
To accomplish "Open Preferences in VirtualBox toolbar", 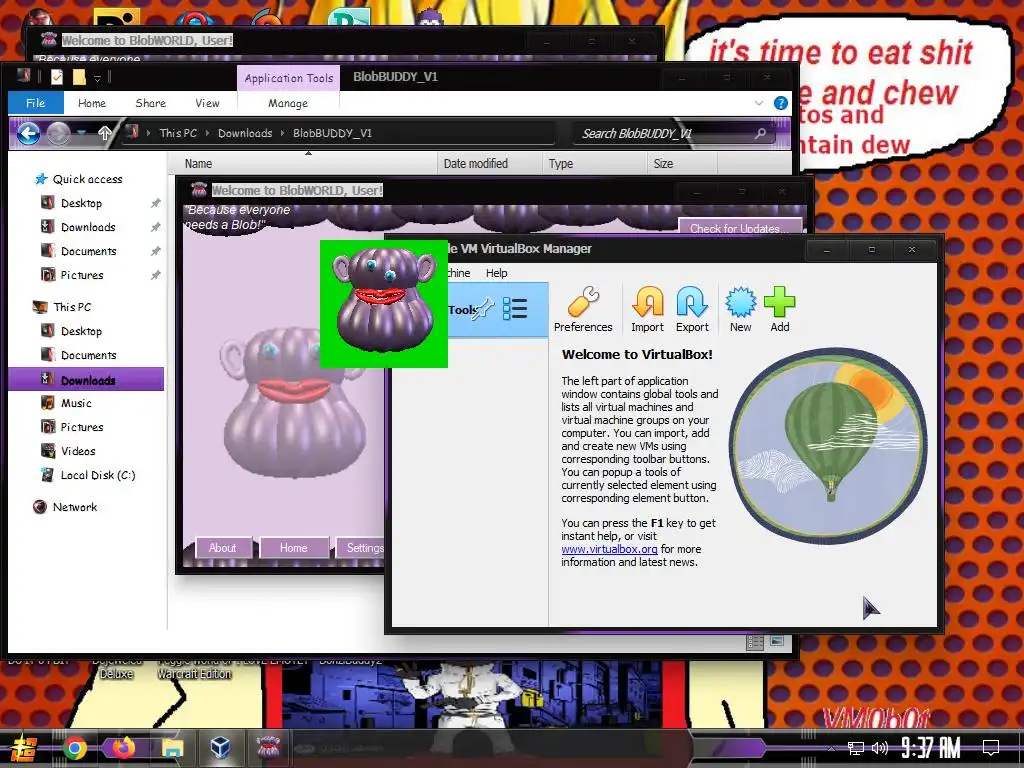I will coord(583,310).
